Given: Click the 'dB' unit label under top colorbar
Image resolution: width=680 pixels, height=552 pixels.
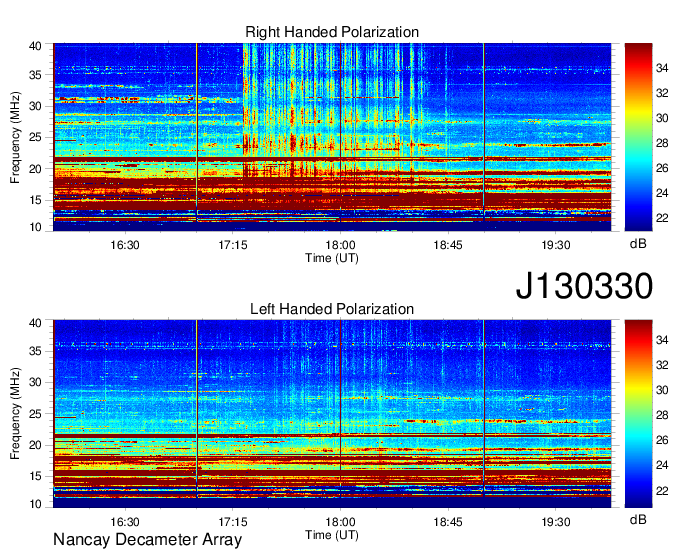Looking at the screenshot, I should [638, 244].
